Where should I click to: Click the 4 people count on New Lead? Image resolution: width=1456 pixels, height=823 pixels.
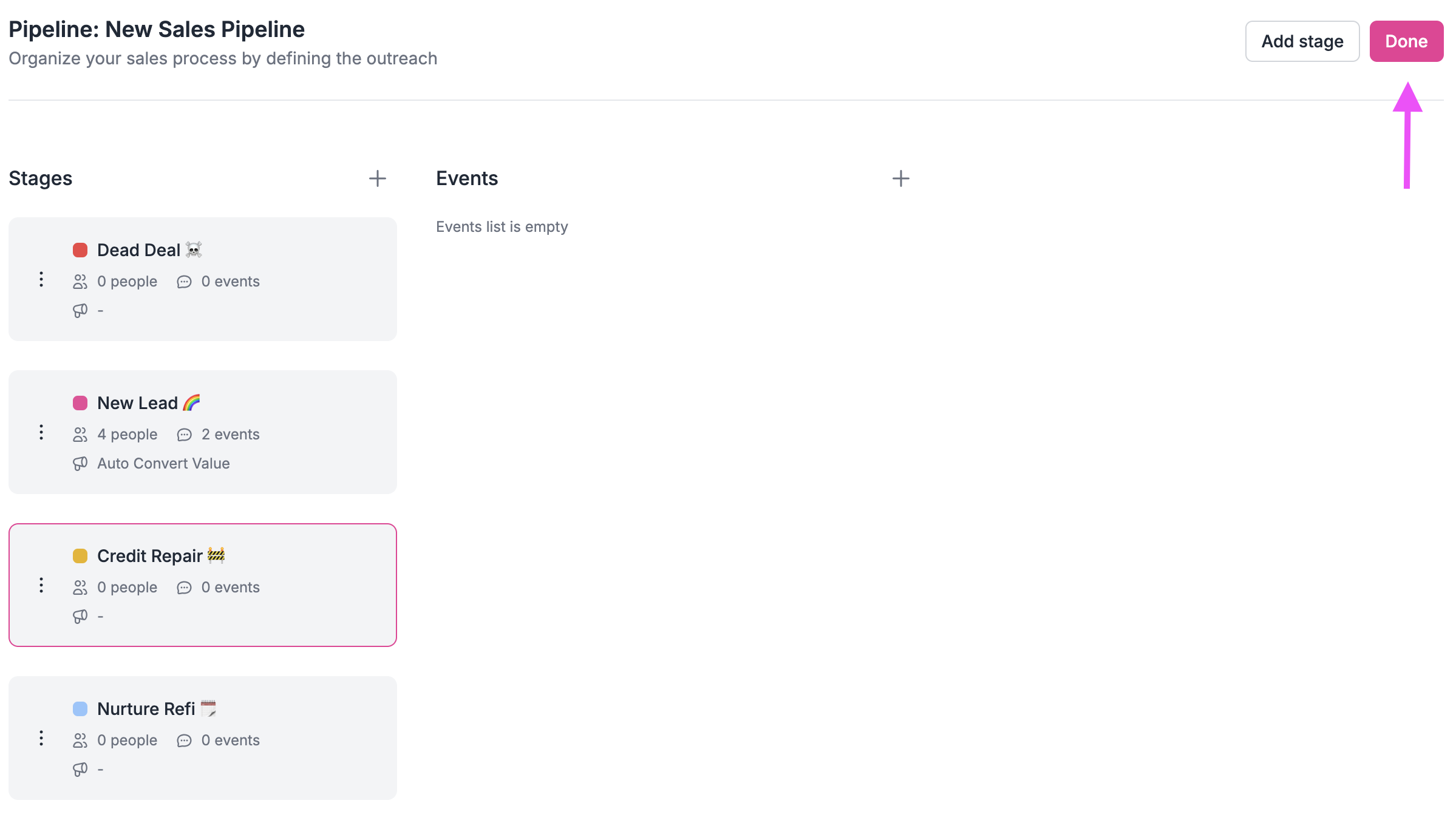(x=127, y=434)
